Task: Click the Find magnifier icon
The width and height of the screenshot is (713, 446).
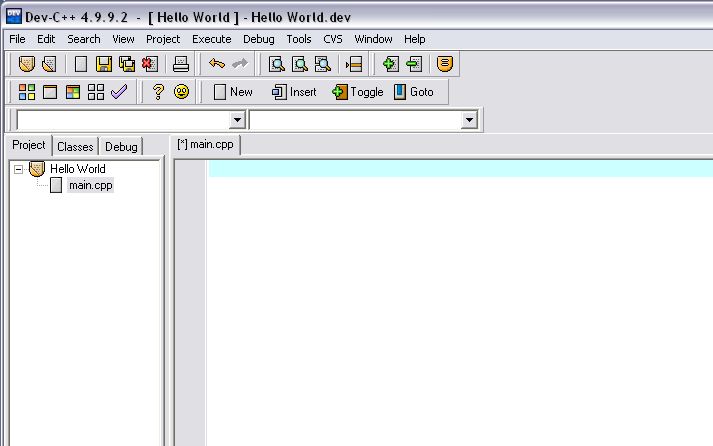Action: (x=276, y=64)
